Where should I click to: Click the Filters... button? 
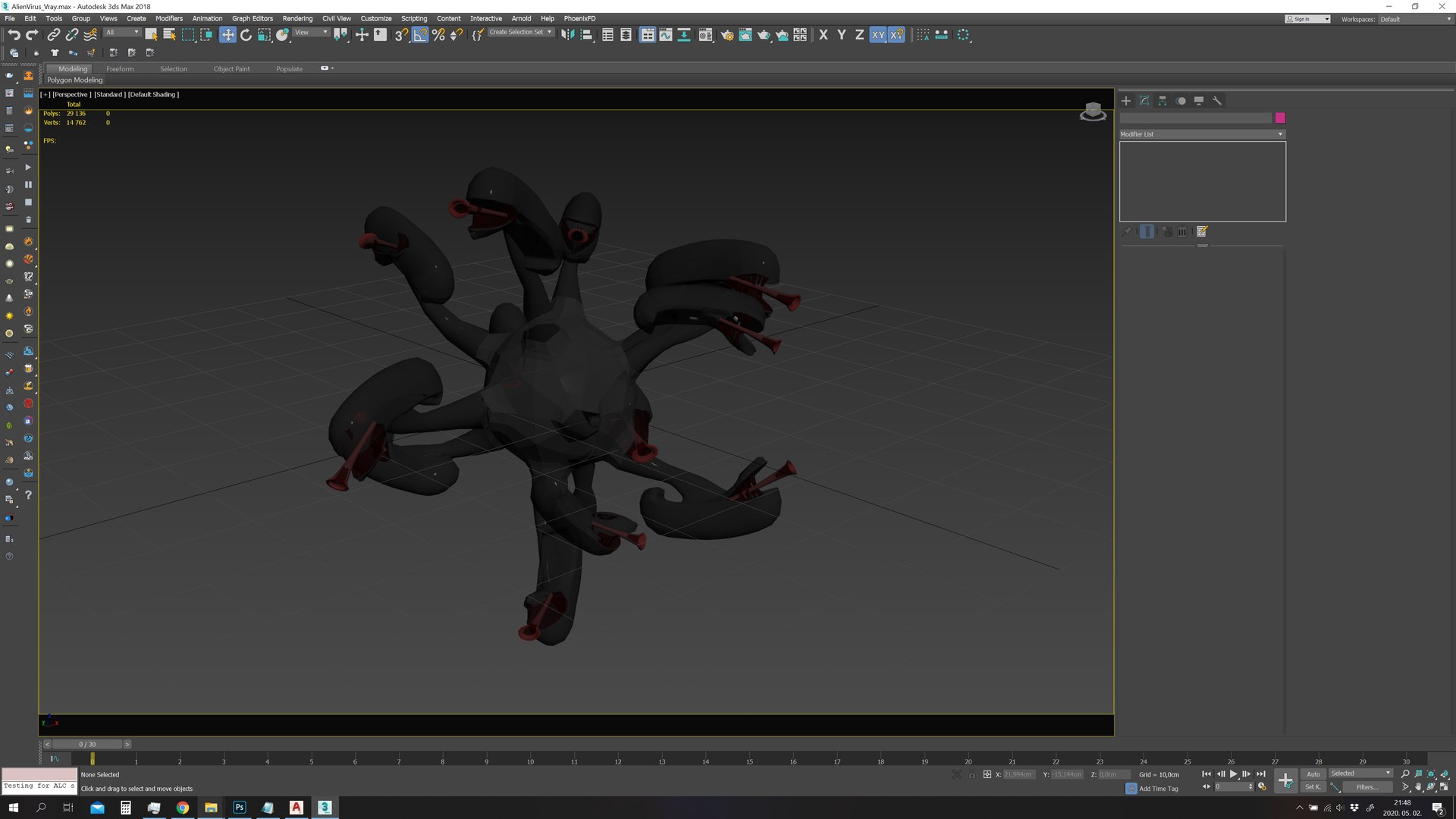(x=1367, y=787)
